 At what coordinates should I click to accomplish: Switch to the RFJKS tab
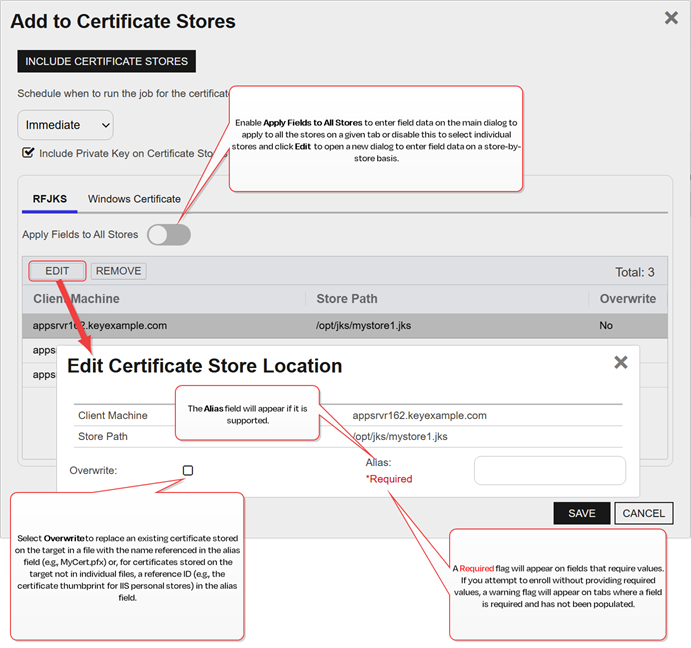coord(49,199)
